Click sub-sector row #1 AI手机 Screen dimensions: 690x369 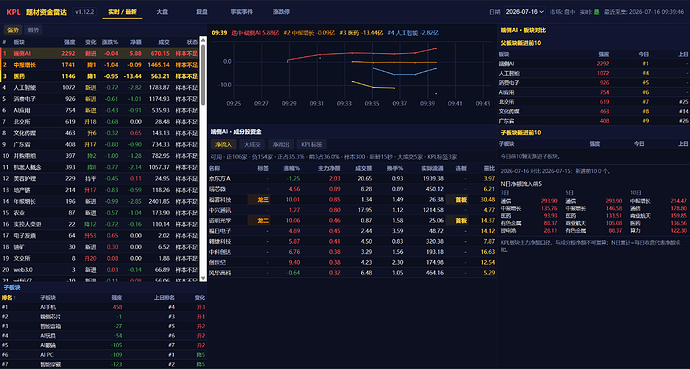(x=104, y=307)
